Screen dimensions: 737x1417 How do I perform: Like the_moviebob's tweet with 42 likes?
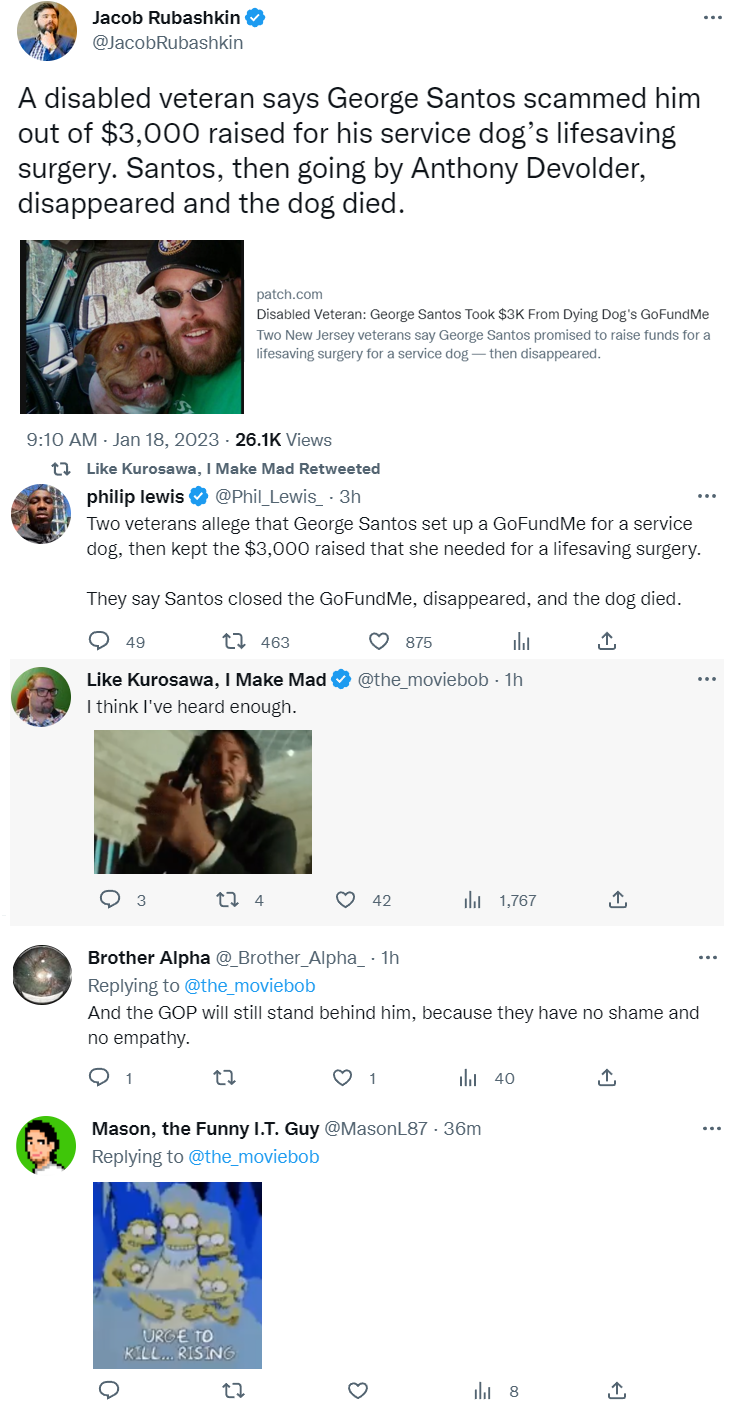(345, 900)
